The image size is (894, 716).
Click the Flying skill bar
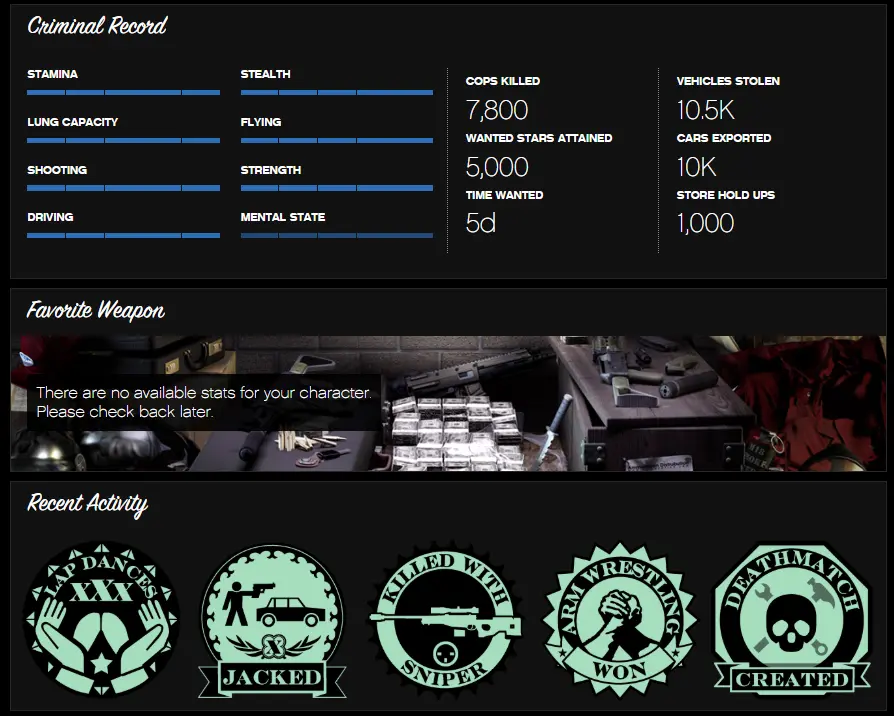point(336,140)
